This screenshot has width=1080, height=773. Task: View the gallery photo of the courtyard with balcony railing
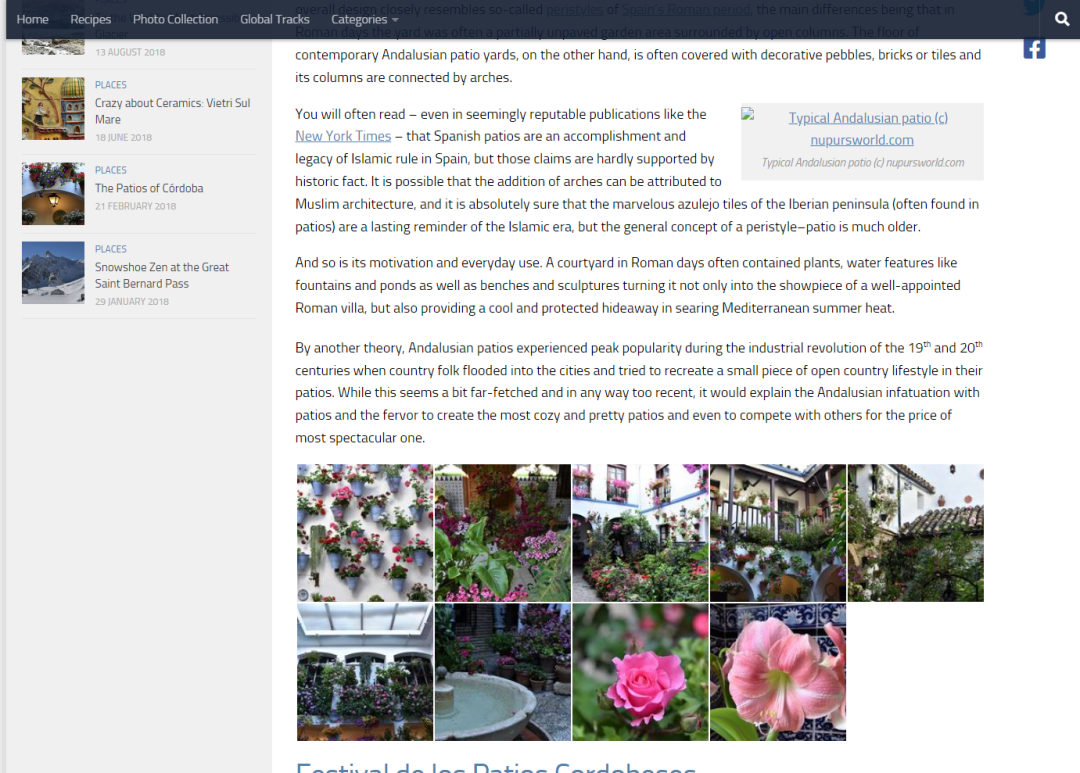pyautogui.click(x=778, y=533)
